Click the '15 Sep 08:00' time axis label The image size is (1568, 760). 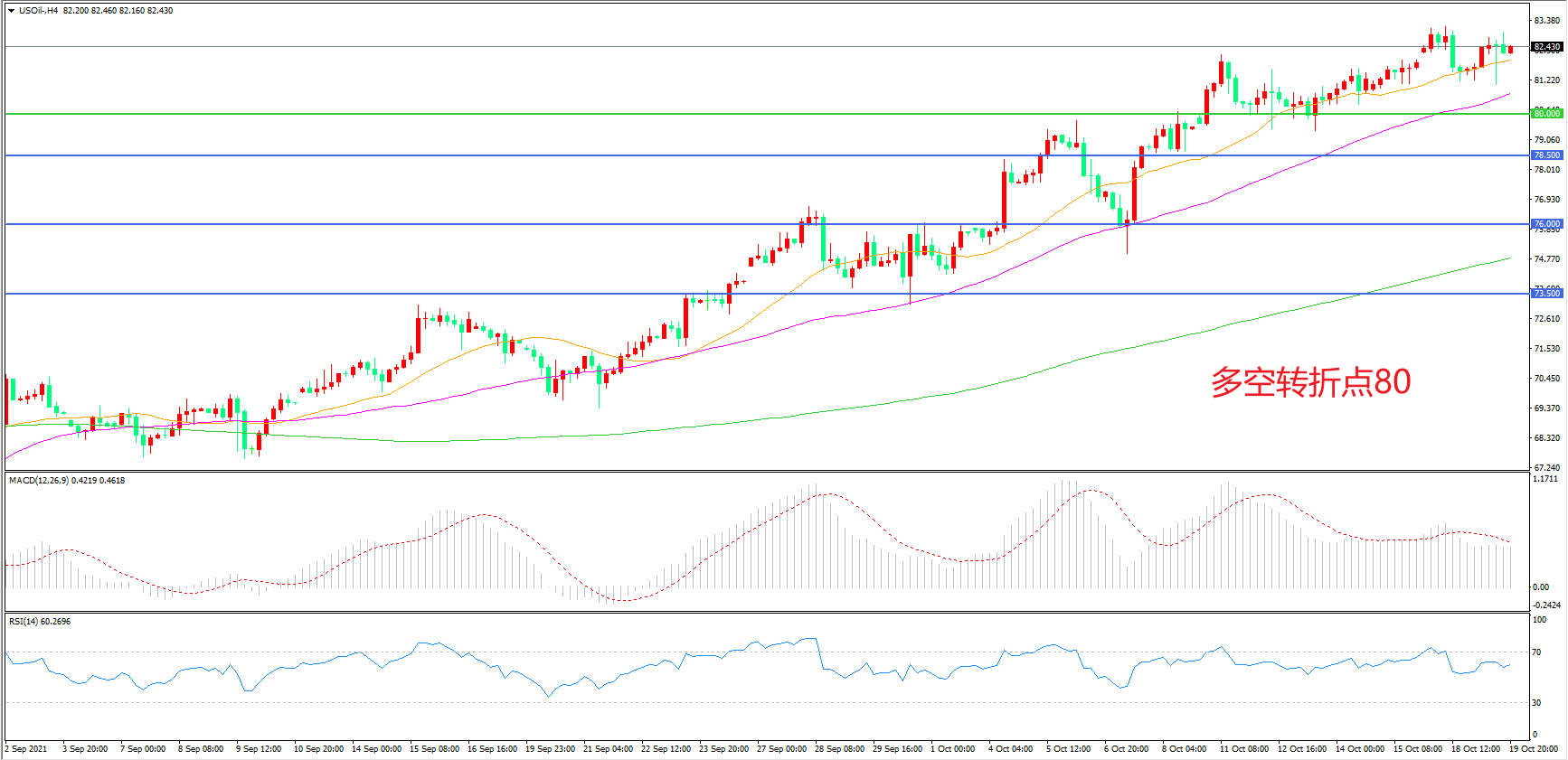(434, 749)
